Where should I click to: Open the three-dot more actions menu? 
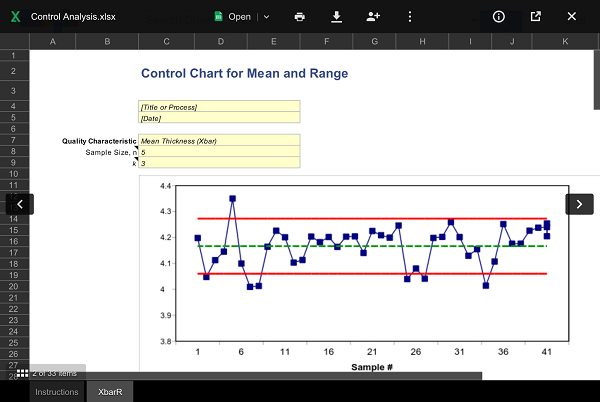pos(409,17)
